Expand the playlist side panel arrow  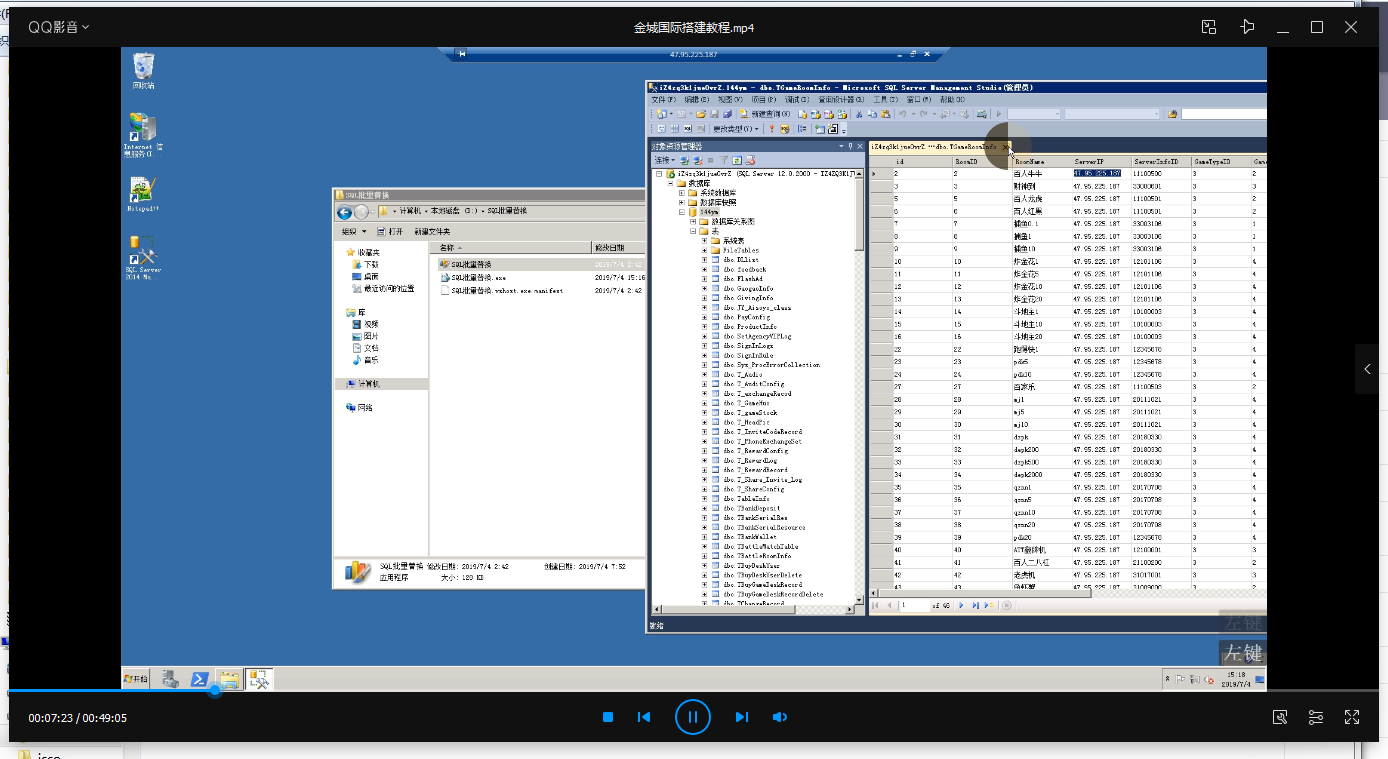pos(1367,369)
